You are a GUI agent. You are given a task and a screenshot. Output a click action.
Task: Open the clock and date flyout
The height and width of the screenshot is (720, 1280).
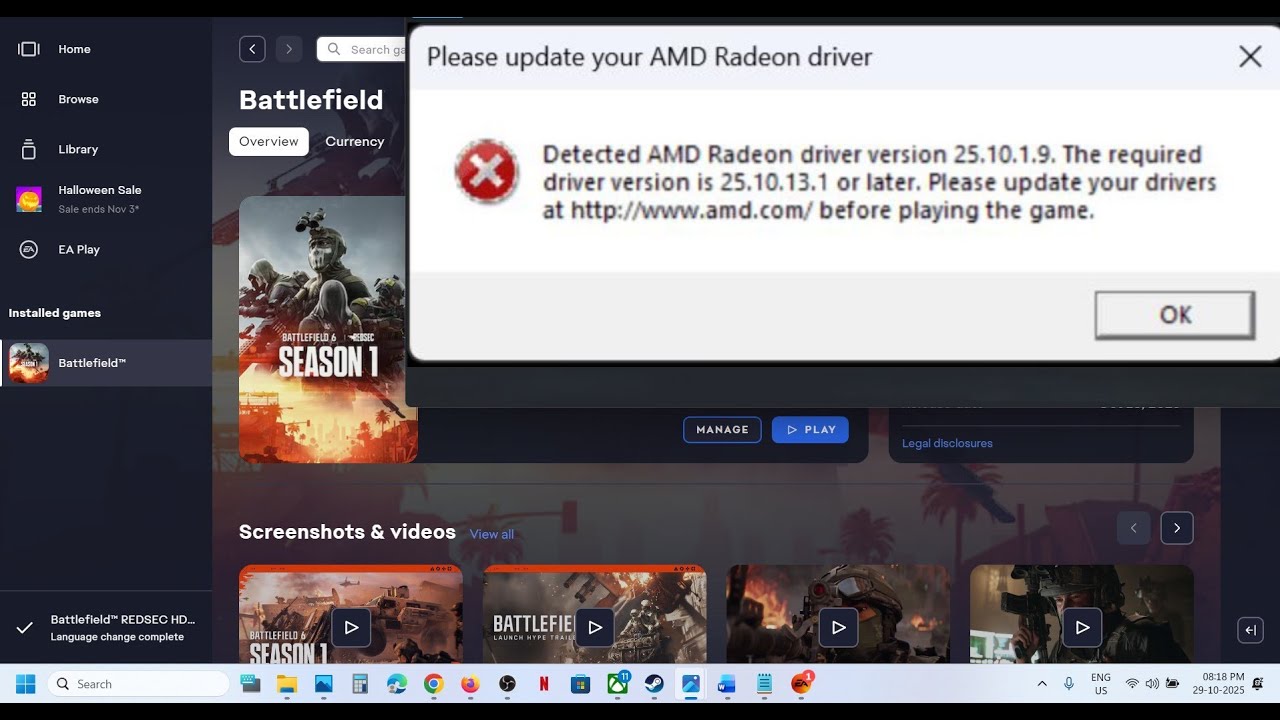point(1218,684)
